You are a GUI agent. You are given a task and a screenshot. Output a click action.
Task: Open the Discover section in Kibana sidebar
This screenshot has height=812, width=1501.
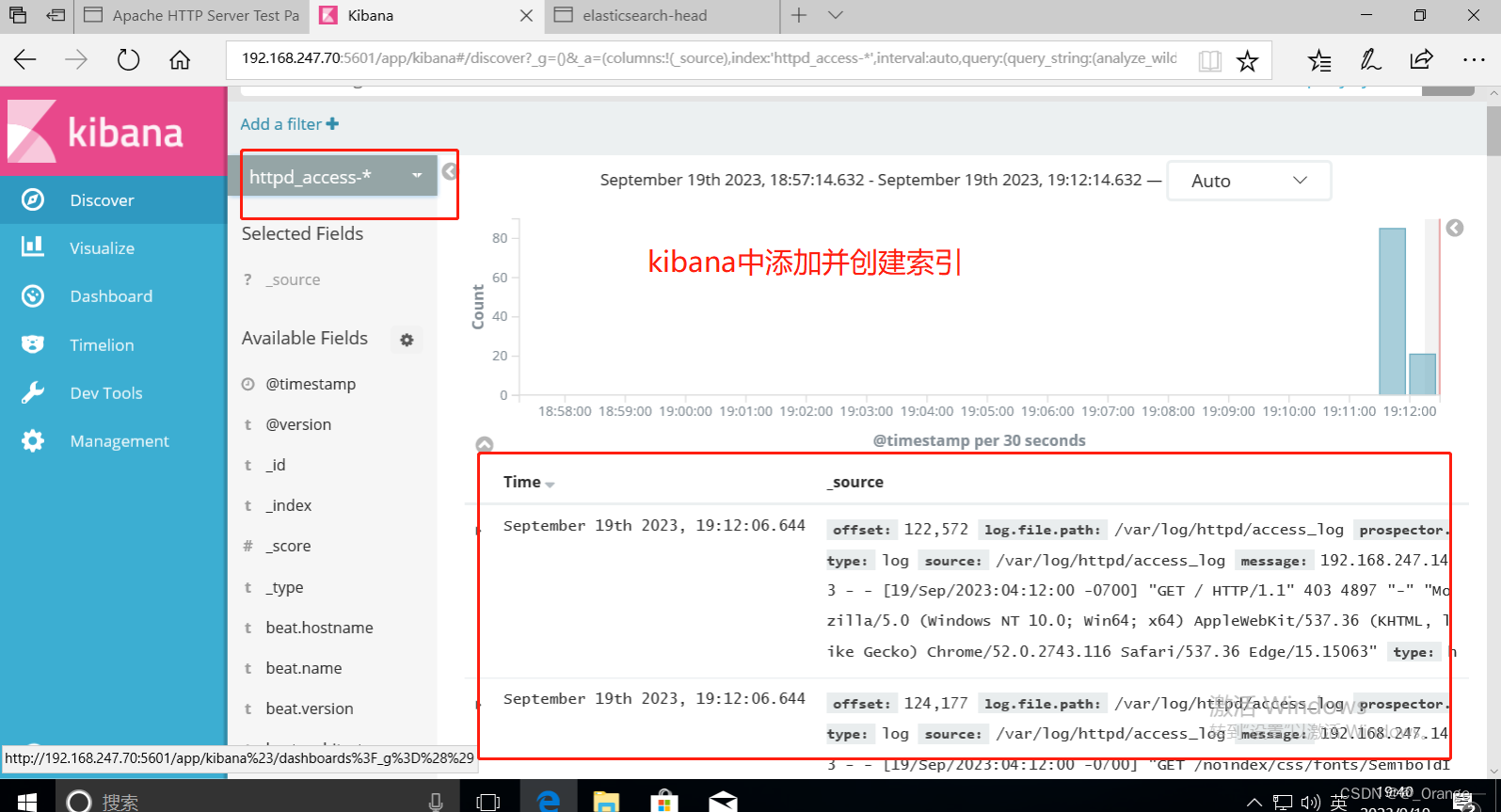(x=102, y=200)
